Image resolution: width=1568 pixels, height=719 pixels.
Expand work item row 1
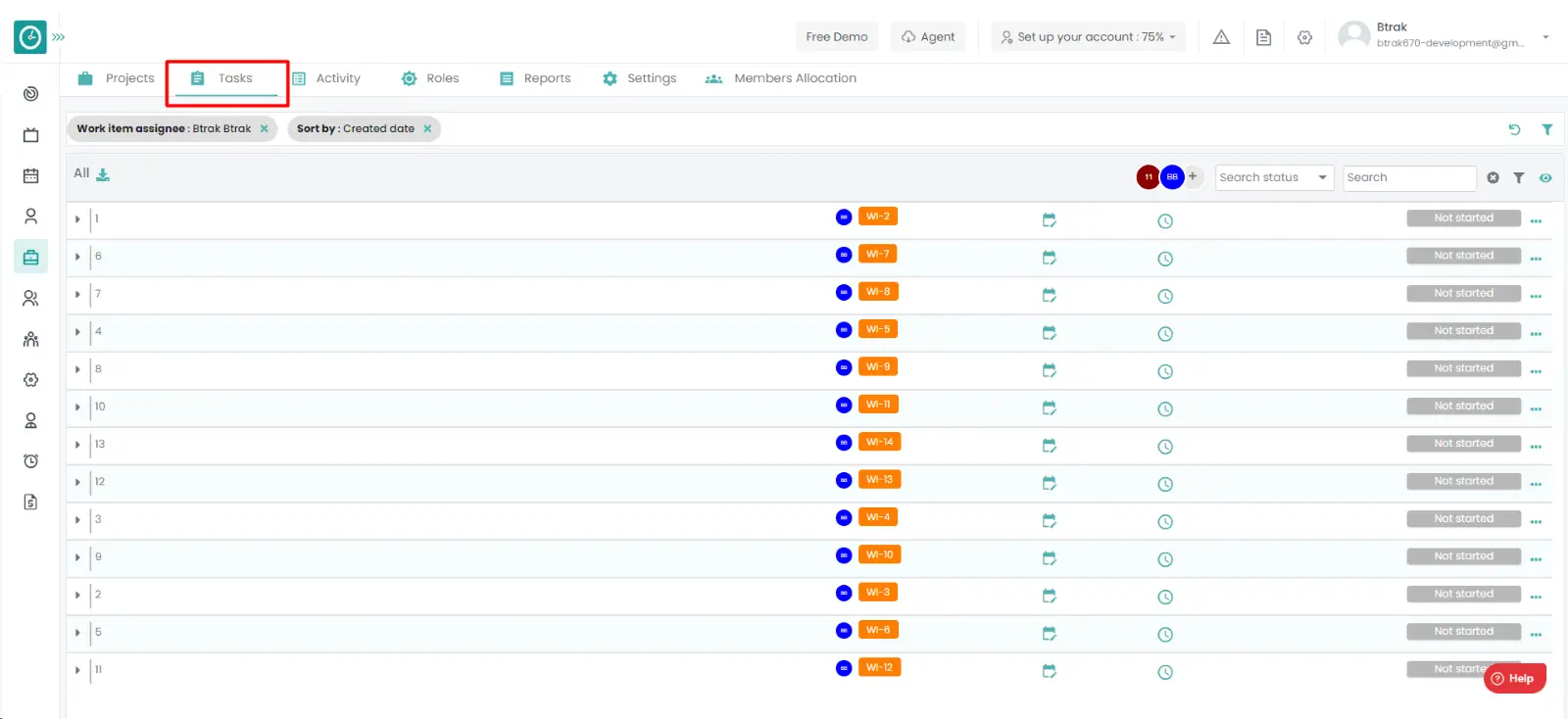pyautogui.click(x=77, y=219)
